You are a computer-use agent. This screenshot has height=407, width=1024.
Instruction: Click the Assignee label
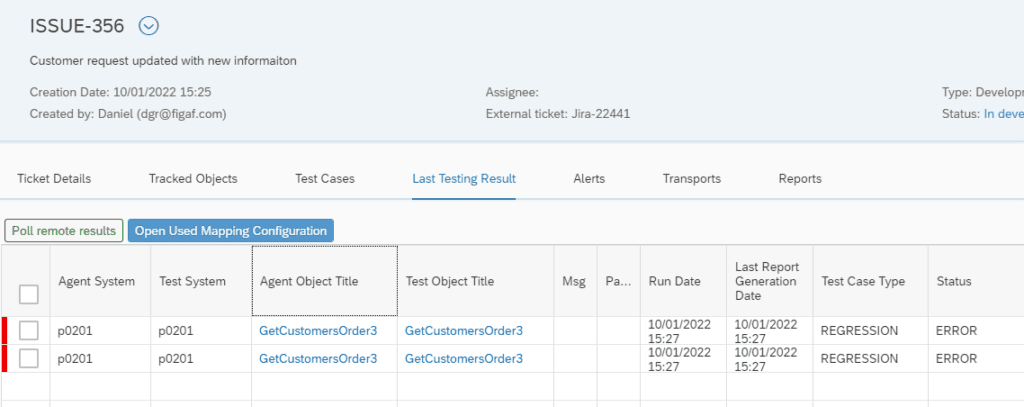pos(512,92)
